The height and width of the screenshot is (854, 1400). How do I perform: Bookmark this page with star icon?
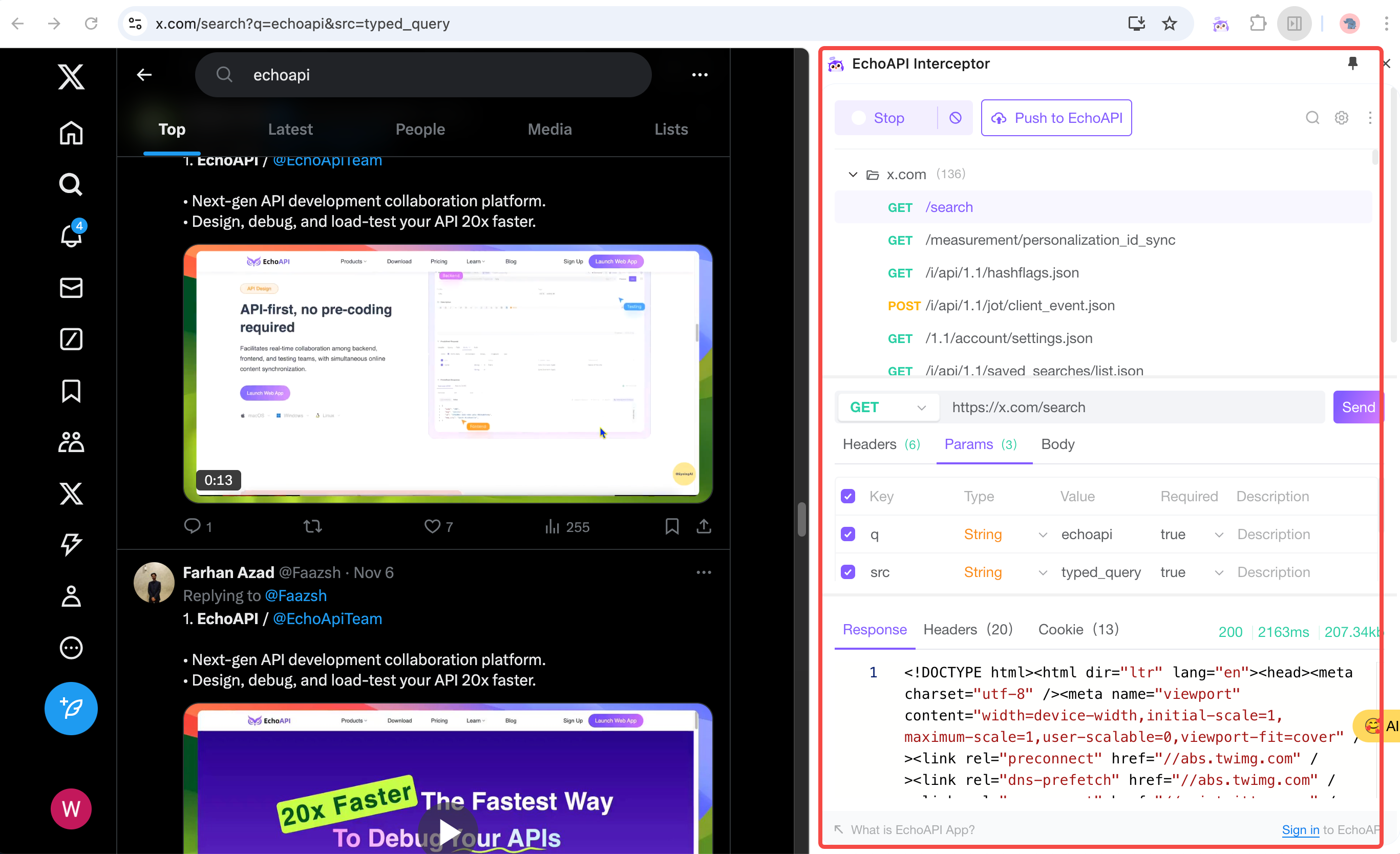tap(1170, 24)
